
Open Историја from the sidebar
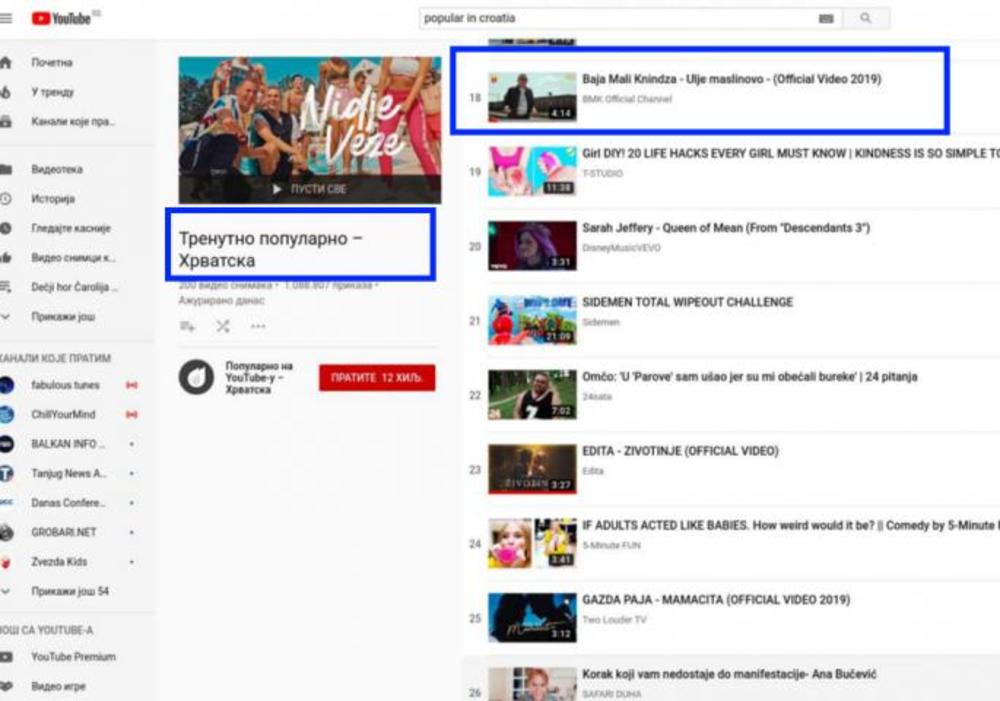[x=53, y=199]
